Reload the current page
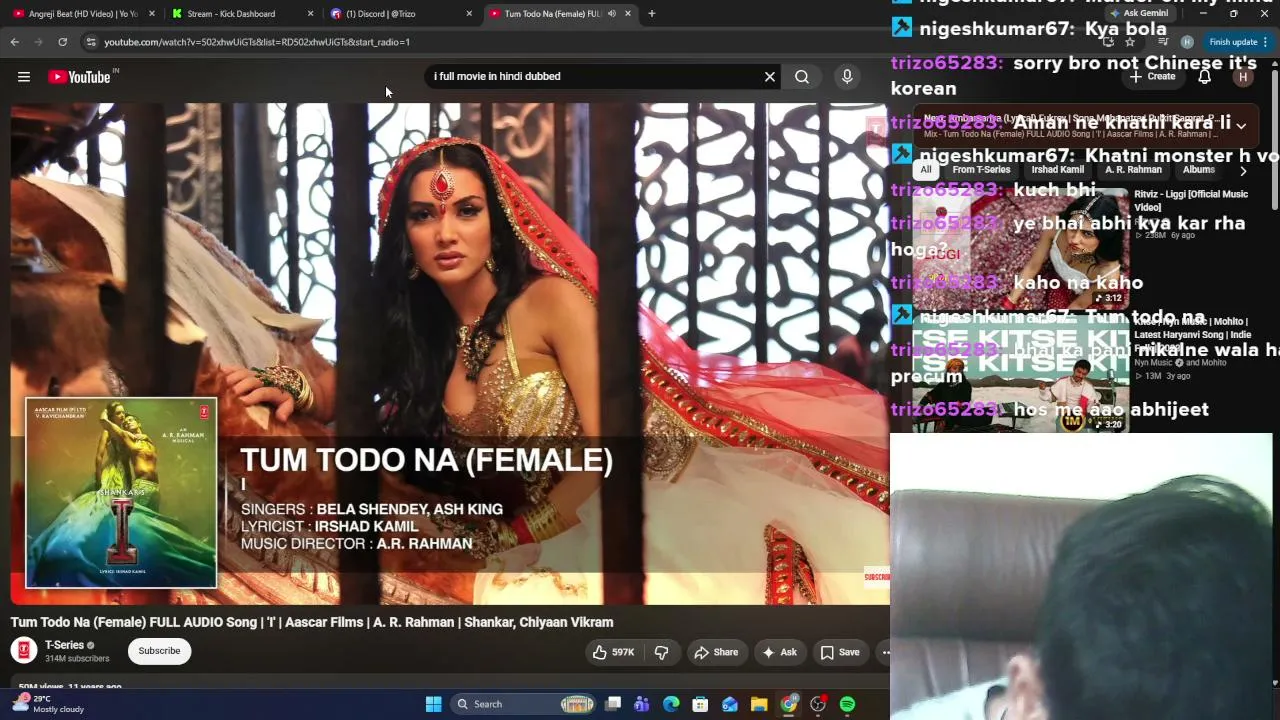Screen dimensions: 1280x720 click(62, 42)
